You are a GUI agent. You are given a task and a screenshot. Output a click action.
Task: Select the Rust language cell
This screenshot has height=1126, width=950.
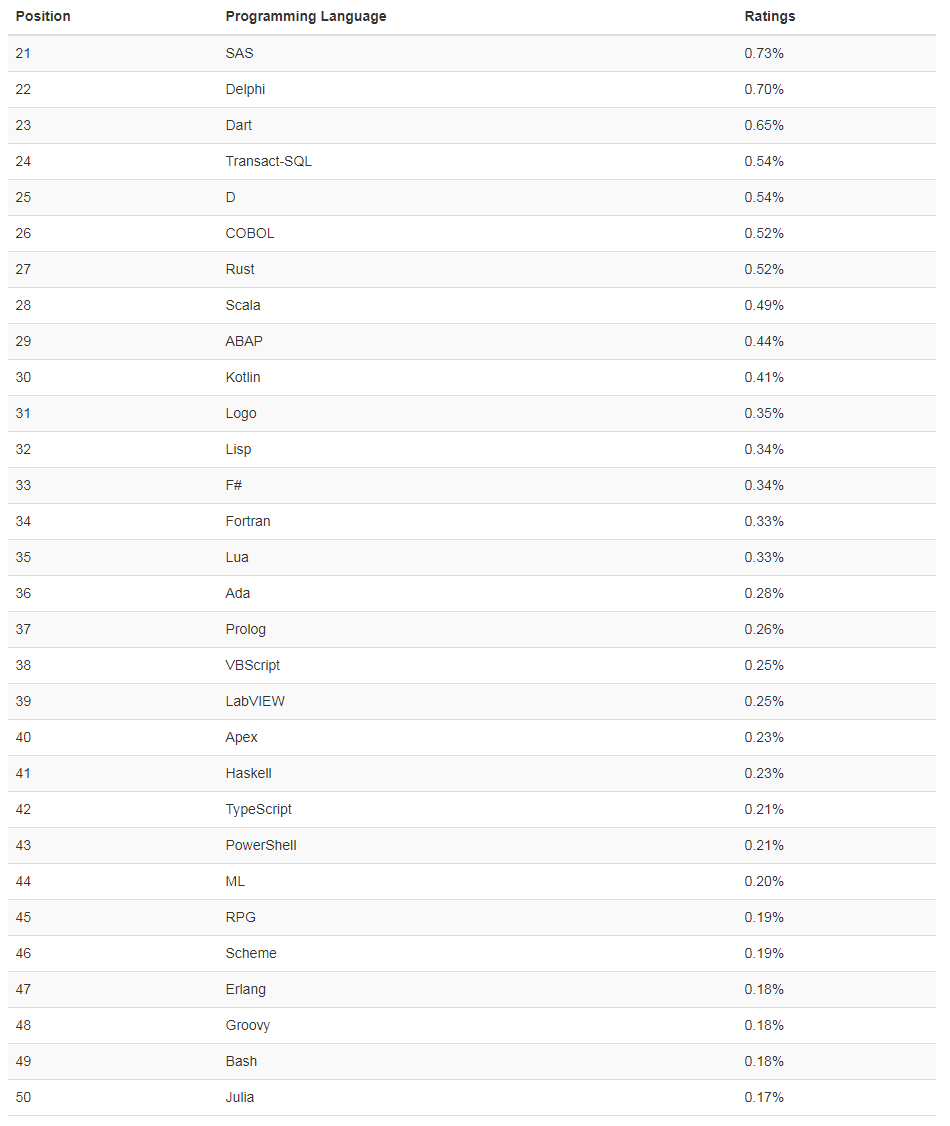(x=240, y=269)
